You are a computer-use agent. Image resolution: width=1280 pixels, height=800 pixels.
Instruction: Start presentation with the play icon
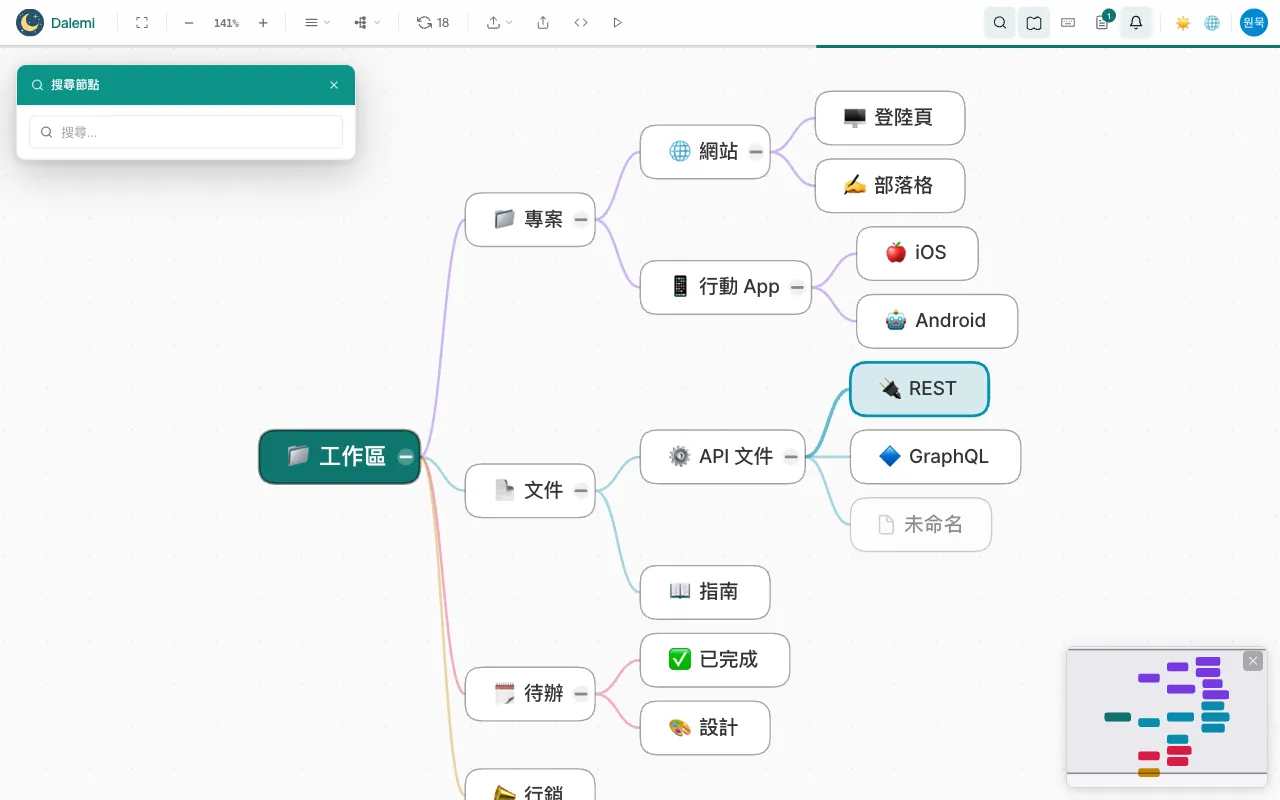click(617, 22)
